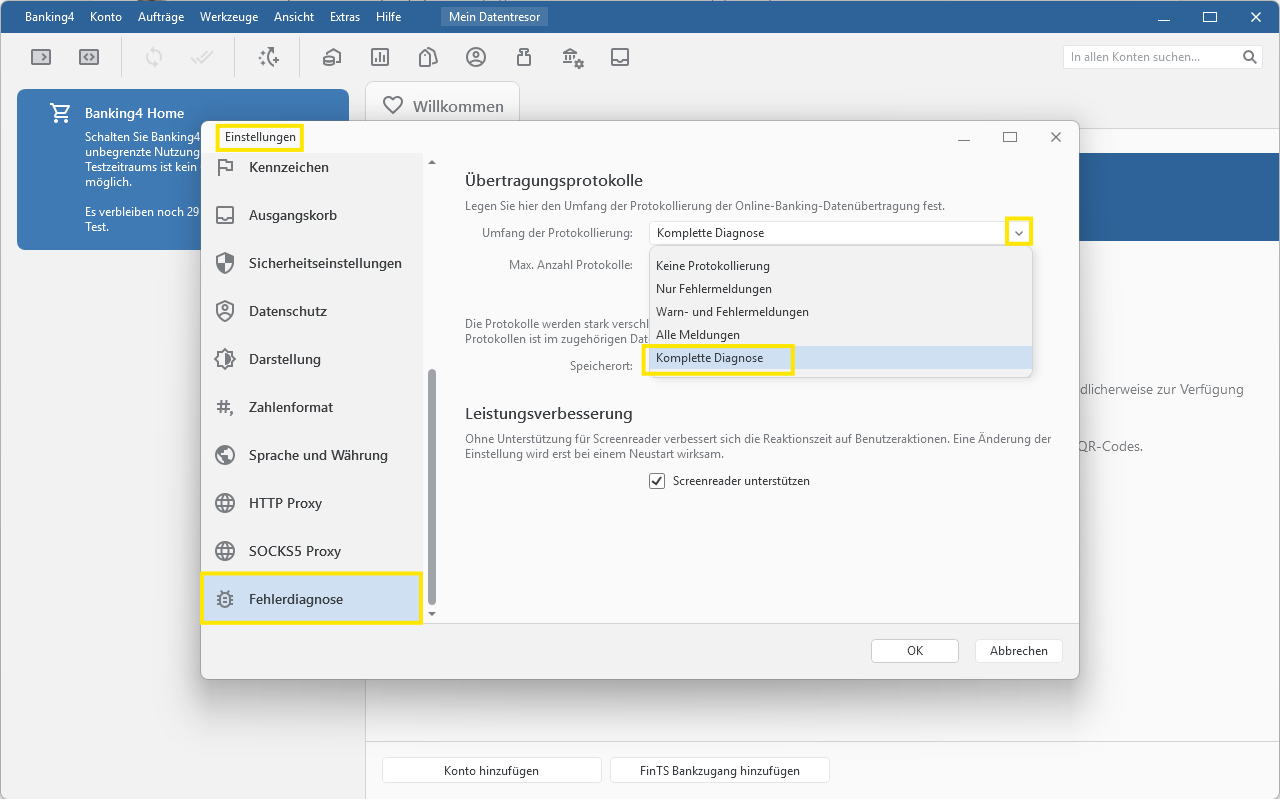1280x799 pixels.
Task: Open the contacts person icon in toolbar
Action: (476, 57)
